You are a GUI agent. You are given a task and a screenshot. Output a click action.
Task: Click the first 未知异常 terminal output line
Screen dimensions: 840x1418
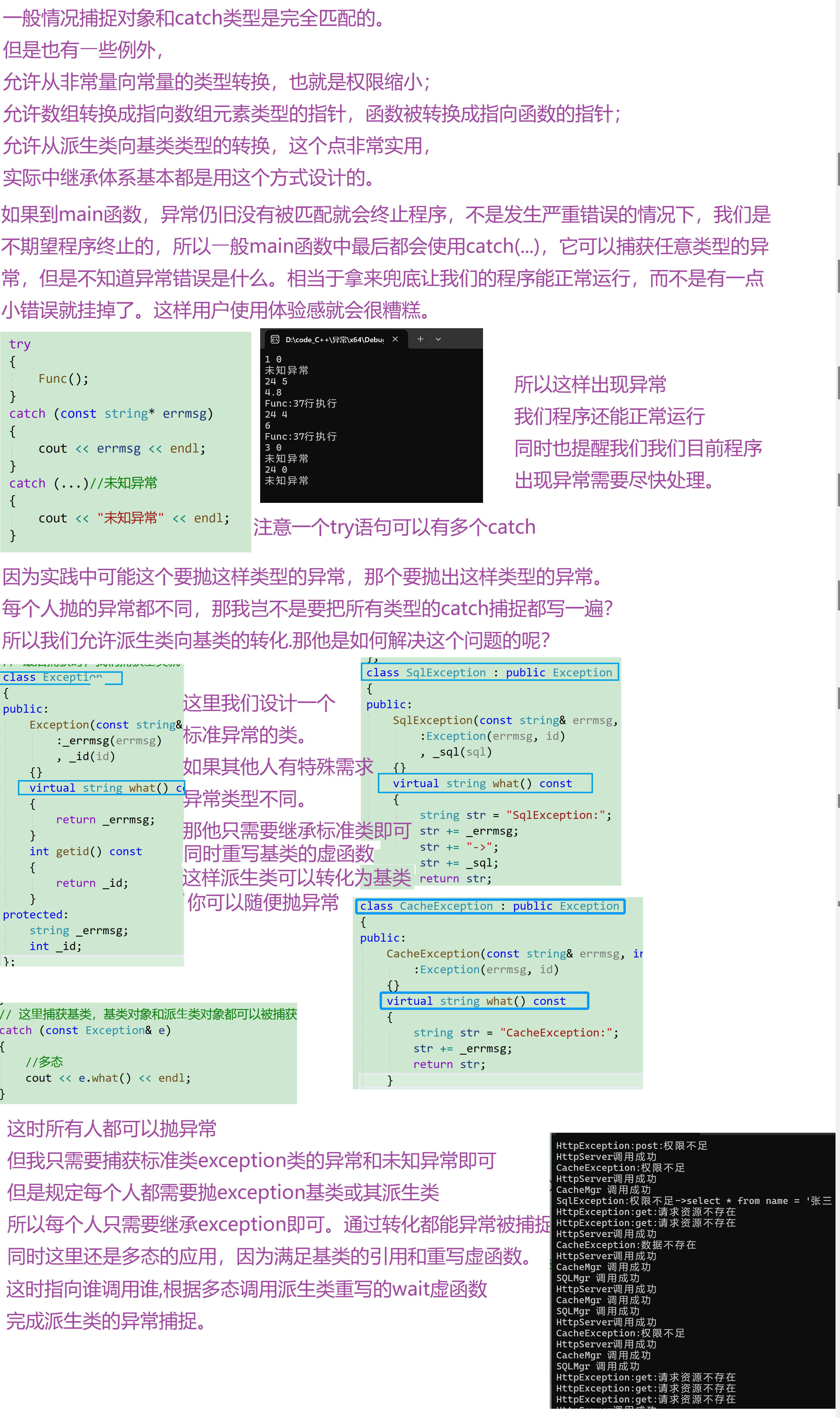coord(286,370)
